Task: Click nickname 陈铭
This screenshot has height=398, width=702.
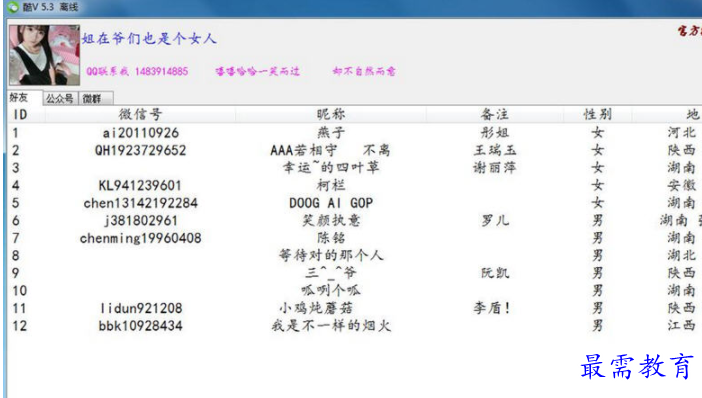Action: 331,238
